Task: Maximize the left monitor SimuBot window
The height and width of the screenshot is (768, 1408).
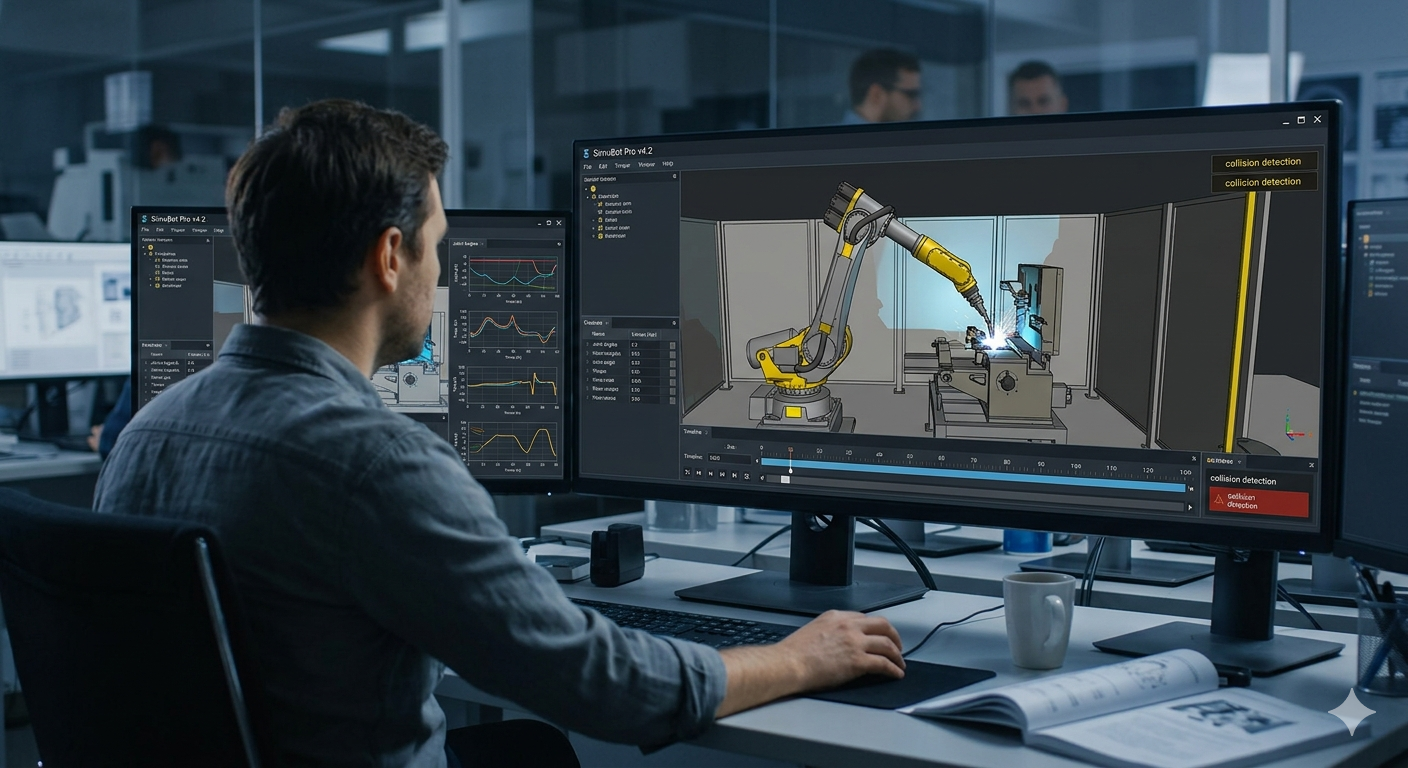Action: point(548,223)
